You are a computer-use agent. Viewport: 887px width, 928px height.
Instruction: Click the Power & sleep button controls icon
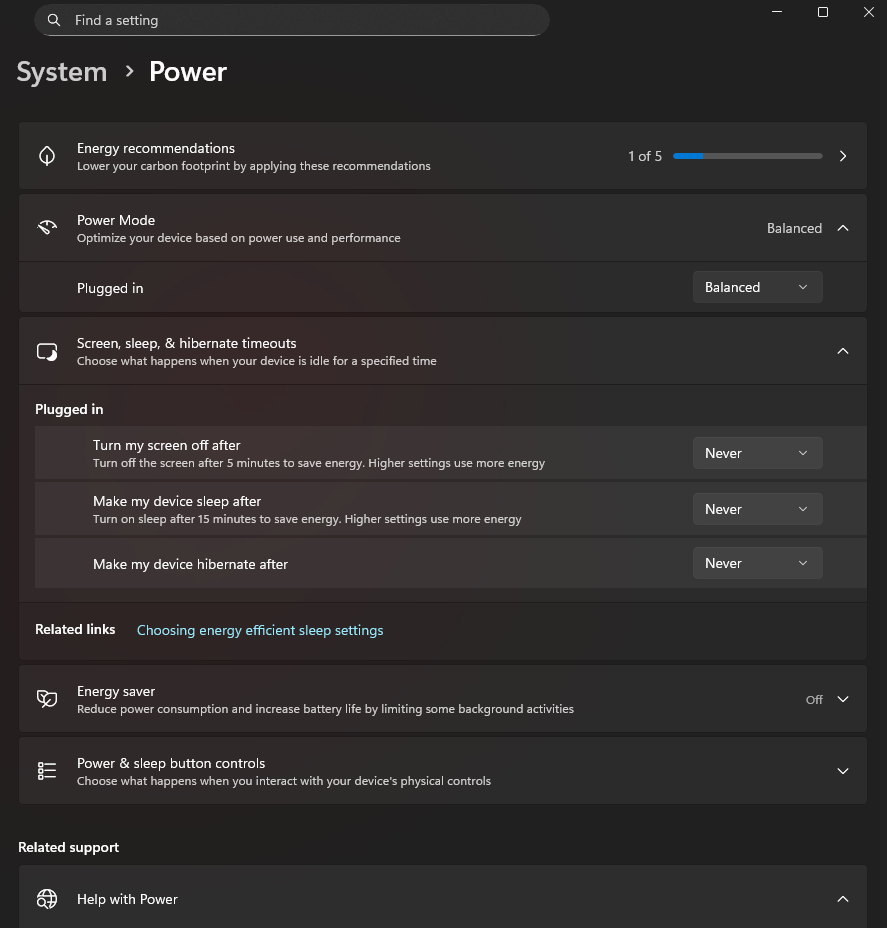pyautogui.click(x=47, y=771)
